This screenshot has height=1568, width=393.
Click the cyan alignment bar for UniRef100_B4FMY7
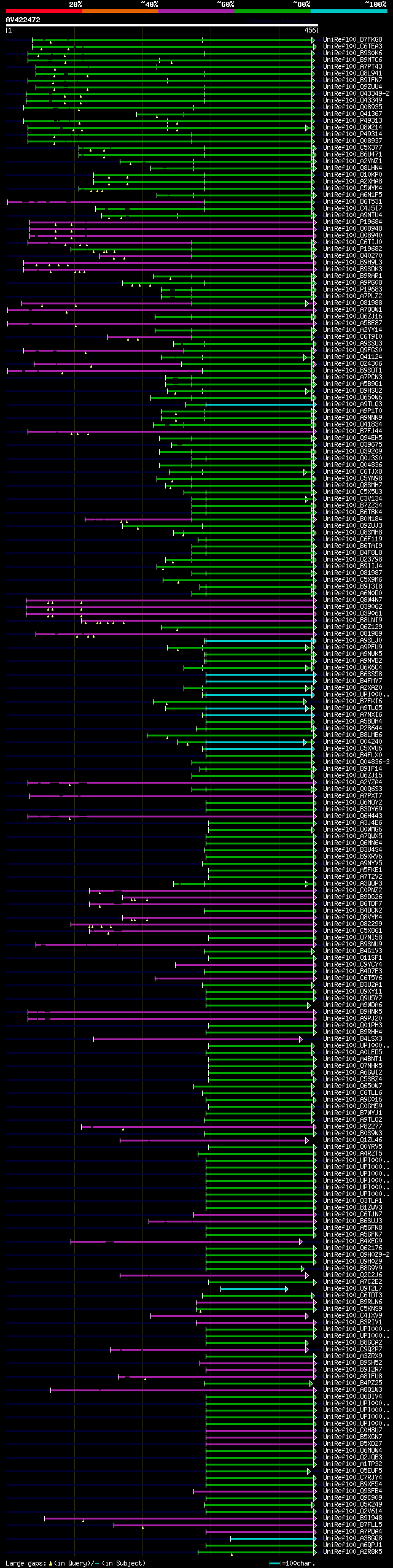click(x=260, y=681)
